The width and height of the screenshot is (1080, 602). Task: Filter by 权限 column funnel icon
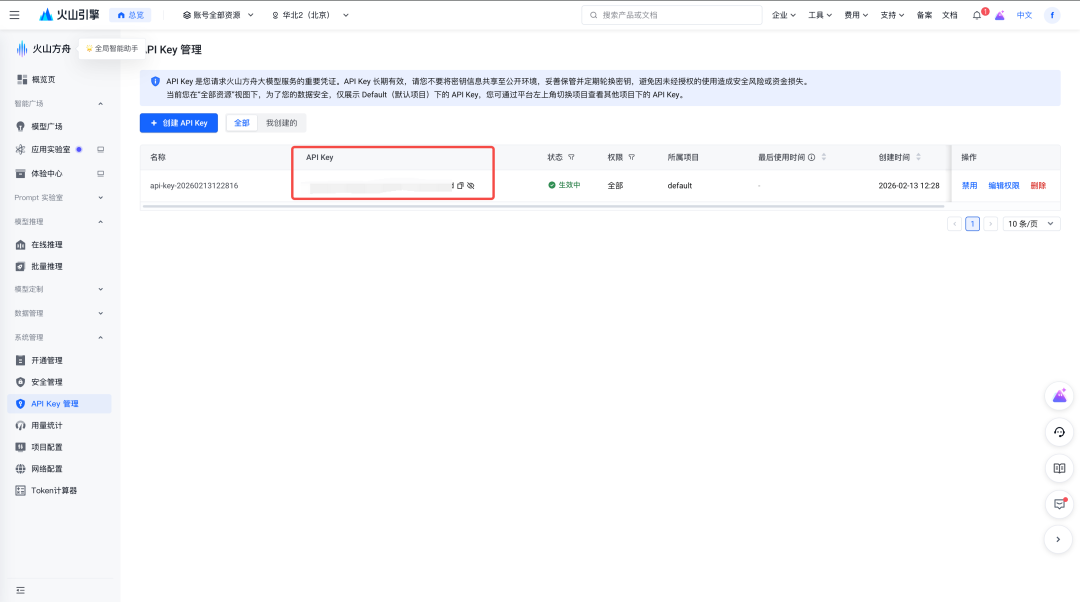pos(632,157)
